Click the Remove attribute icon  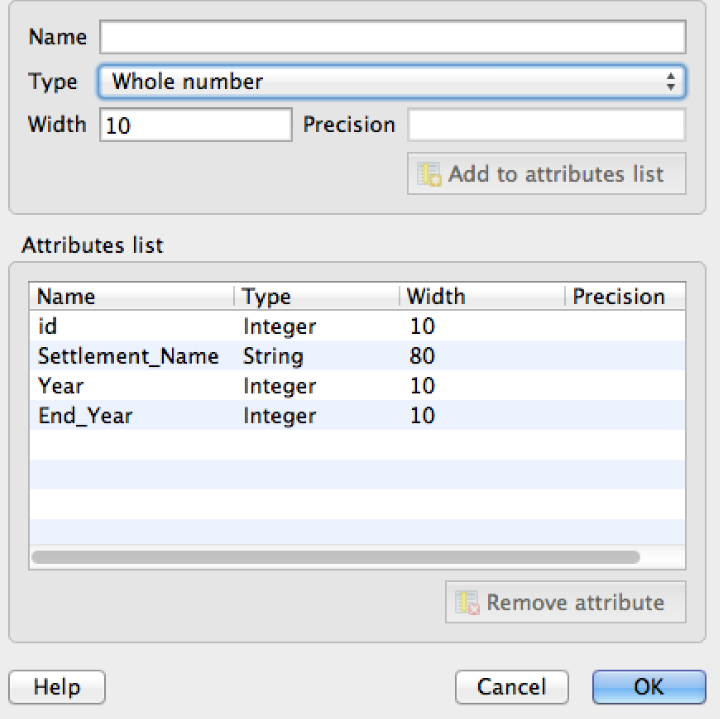[467, 602]
